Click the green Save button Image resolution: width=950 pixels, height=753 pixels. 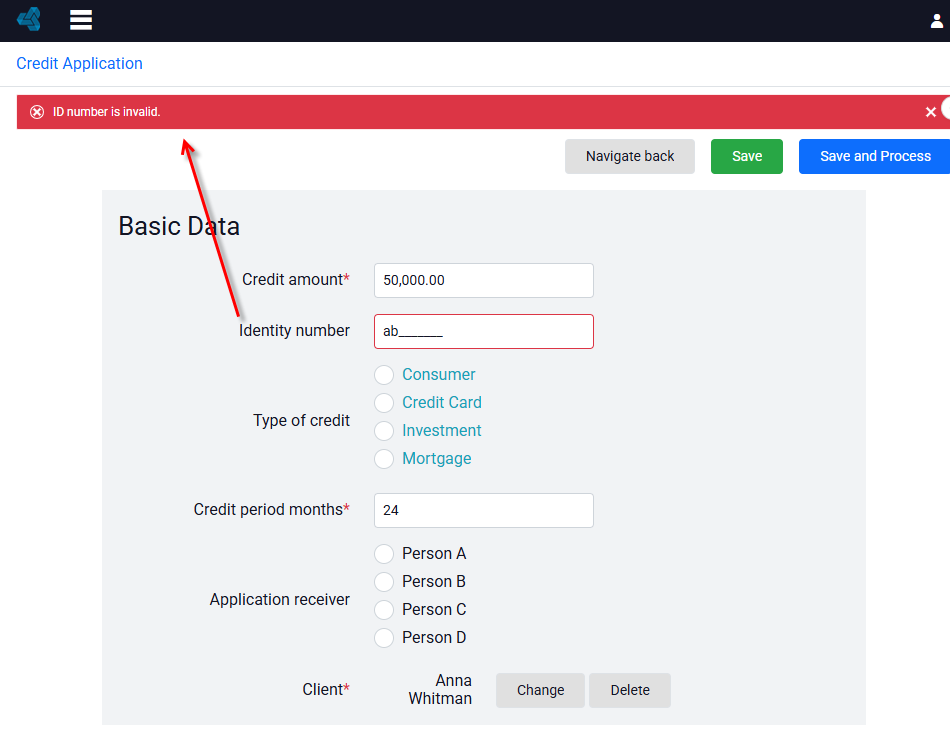746,156
